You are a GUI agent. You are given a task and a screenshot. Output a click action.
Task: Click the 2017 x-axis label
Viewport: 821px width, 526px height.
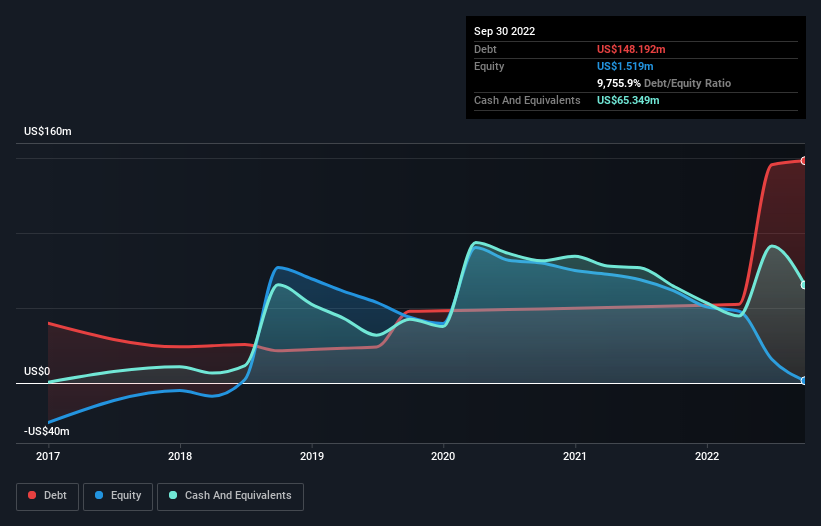coord(48,456)
